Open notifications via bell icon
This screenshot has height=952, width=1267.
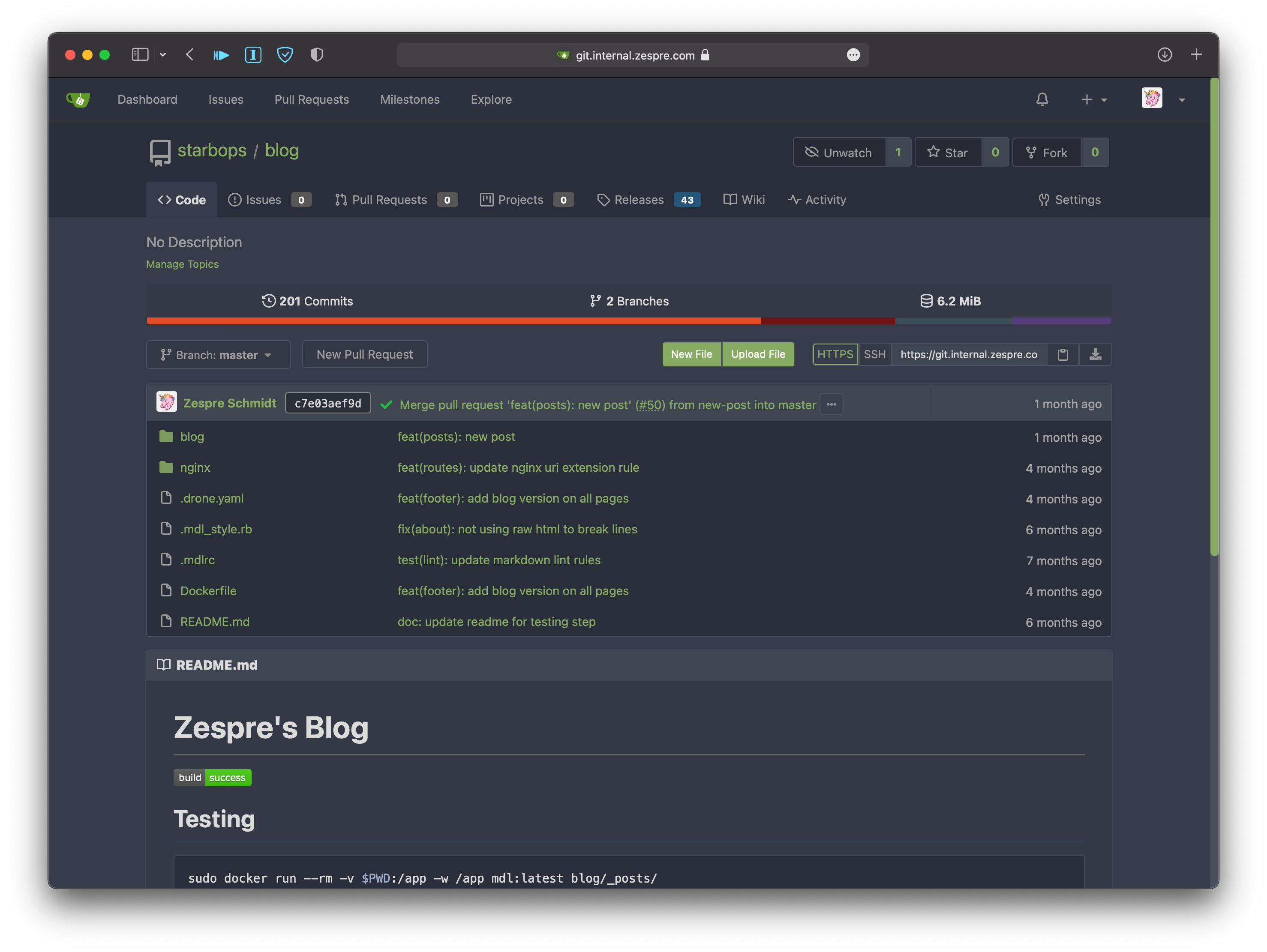[1042, 99]
